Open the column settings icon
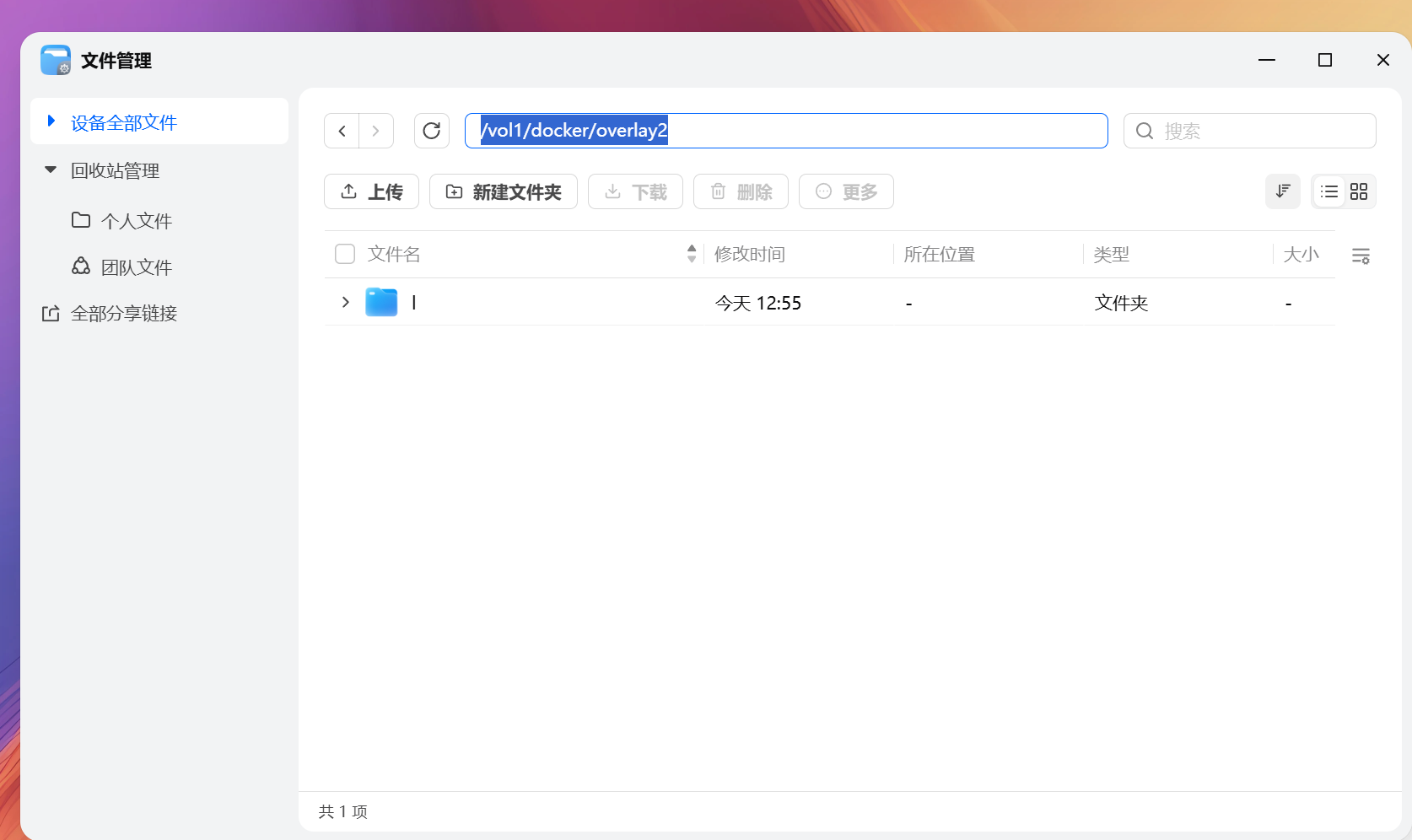Screen dimensions: 1412x840 click(1360, 256)
